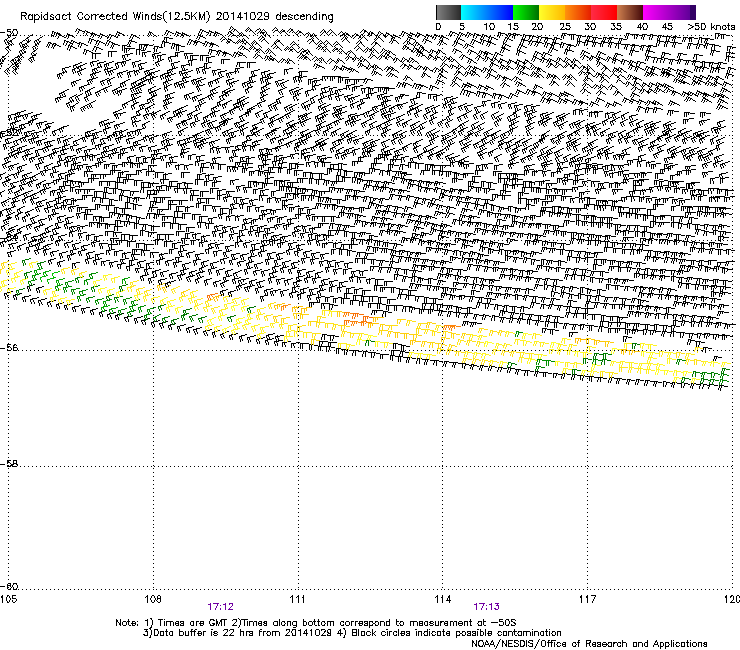Click the purple time label '17:13'
This screenshot has height=650, width=740.
(x=487, y=607)
